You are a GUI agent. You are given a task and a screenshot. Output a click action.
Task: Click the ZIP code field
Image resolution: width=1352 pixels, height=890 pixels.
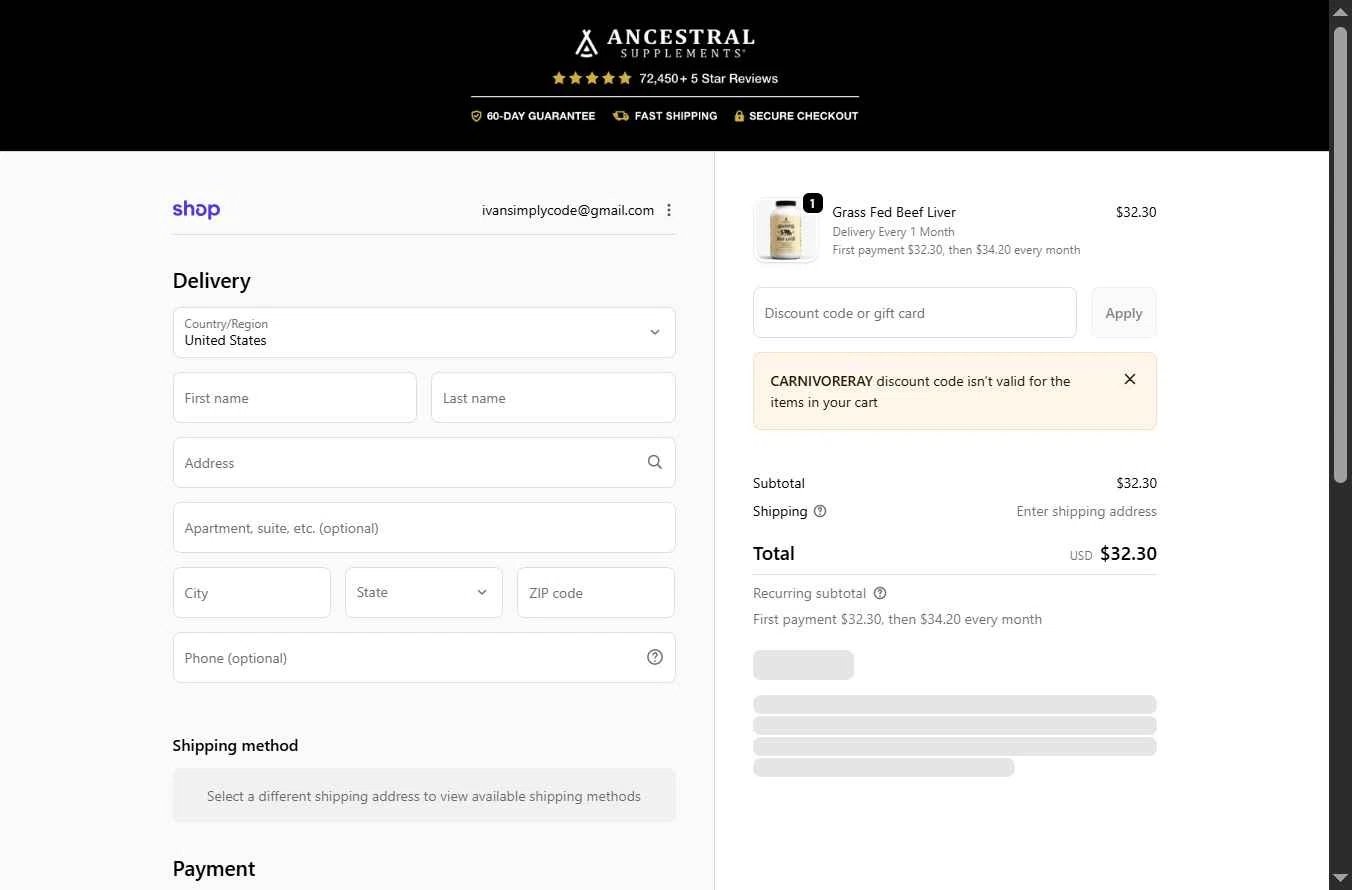click(x=596, y=592)
